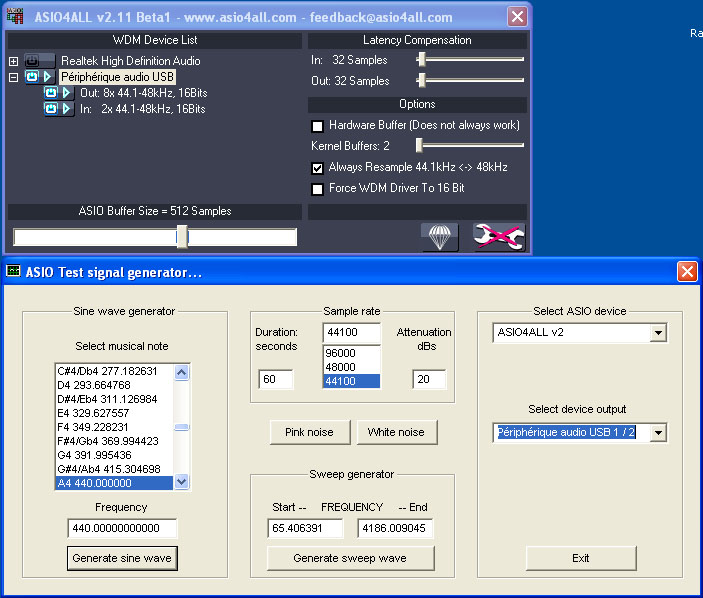Viewport: 703px width, 598px height.
Task: Open the Select device output dropdown
Action: pos(658,433)
